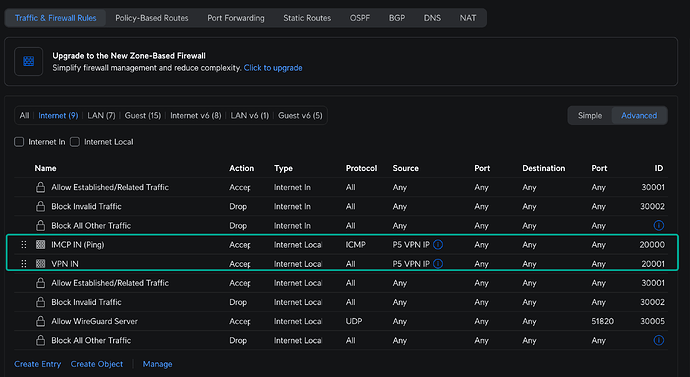The height and width of the screenshot is (377, 690).
Task: Click info icon beside P5 VPN IP in ICMP row
Action: pos(438,245)
